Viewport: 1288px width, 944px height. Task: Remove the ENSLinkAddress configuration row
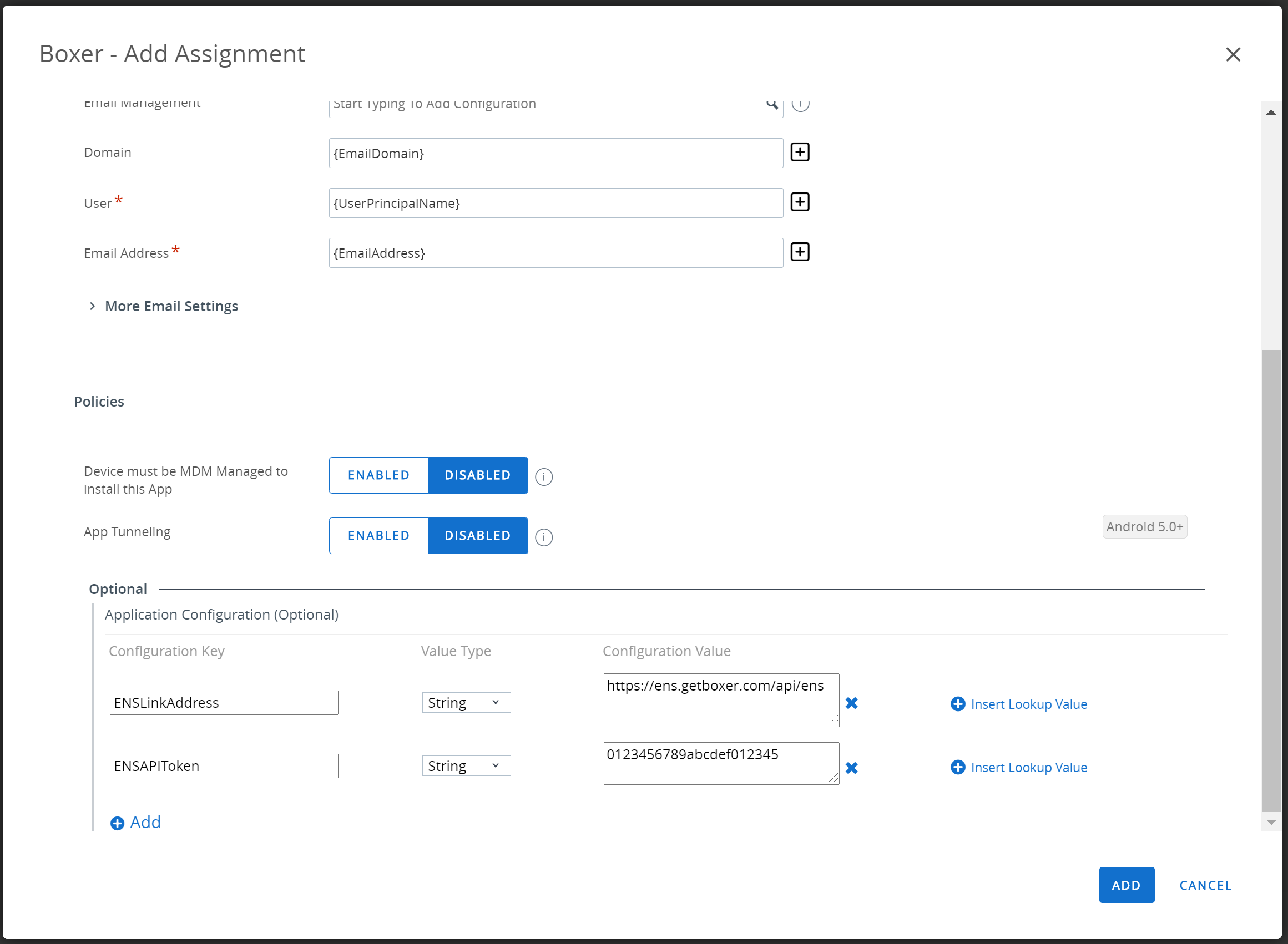click(851, 703)
